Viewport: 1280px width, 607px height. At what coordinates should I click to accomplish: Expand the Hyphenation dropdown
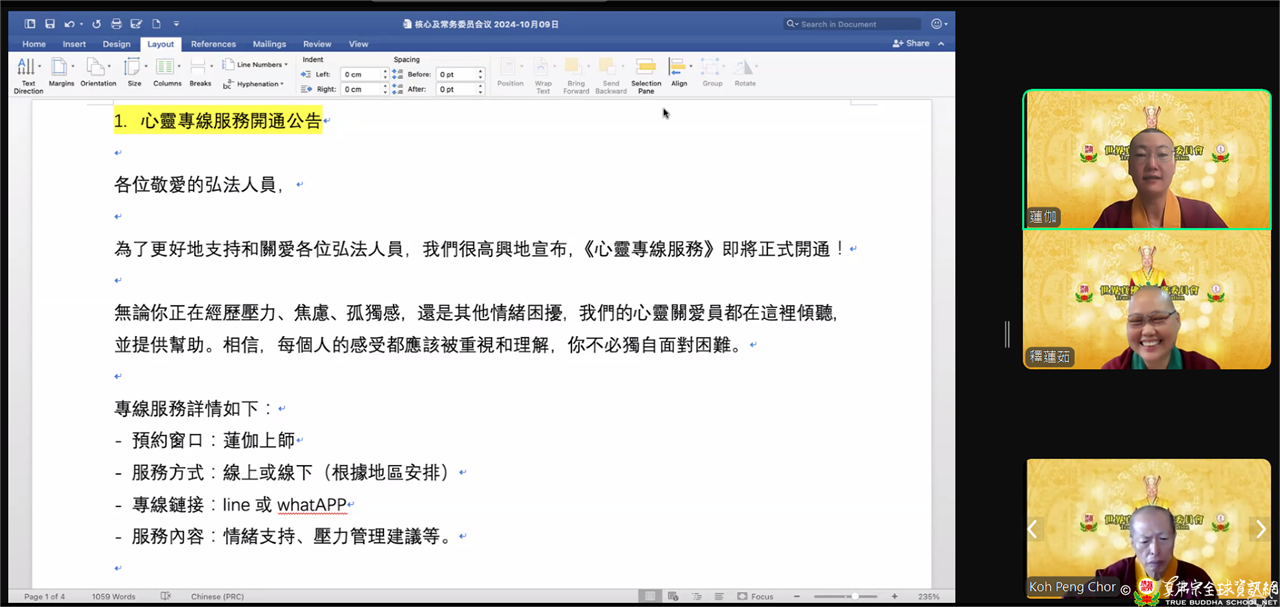[x=255, y=84]
